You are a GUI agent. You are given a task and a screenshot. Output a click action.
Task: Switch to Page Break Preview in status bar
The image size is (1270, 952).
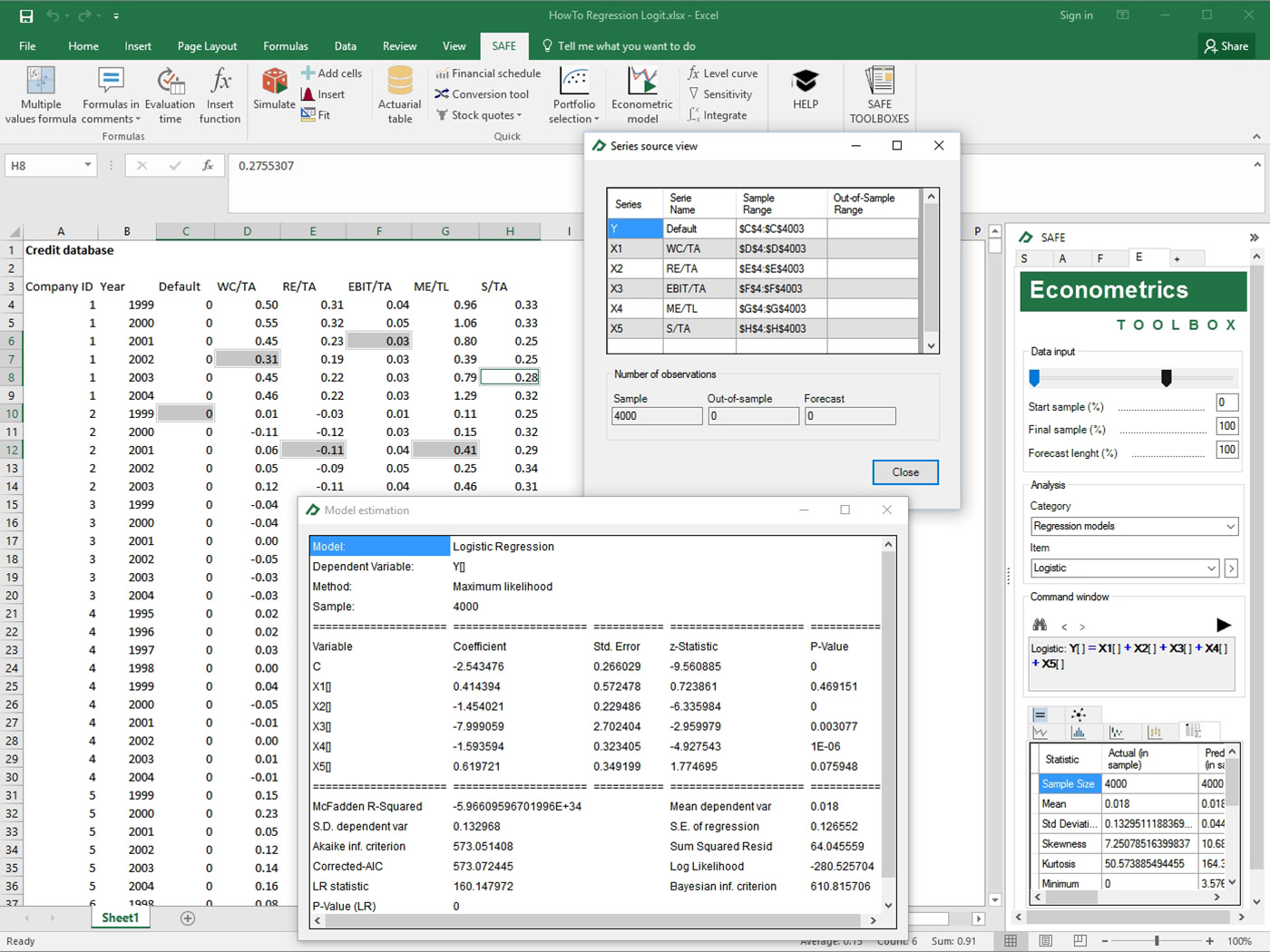point(1079,941)
